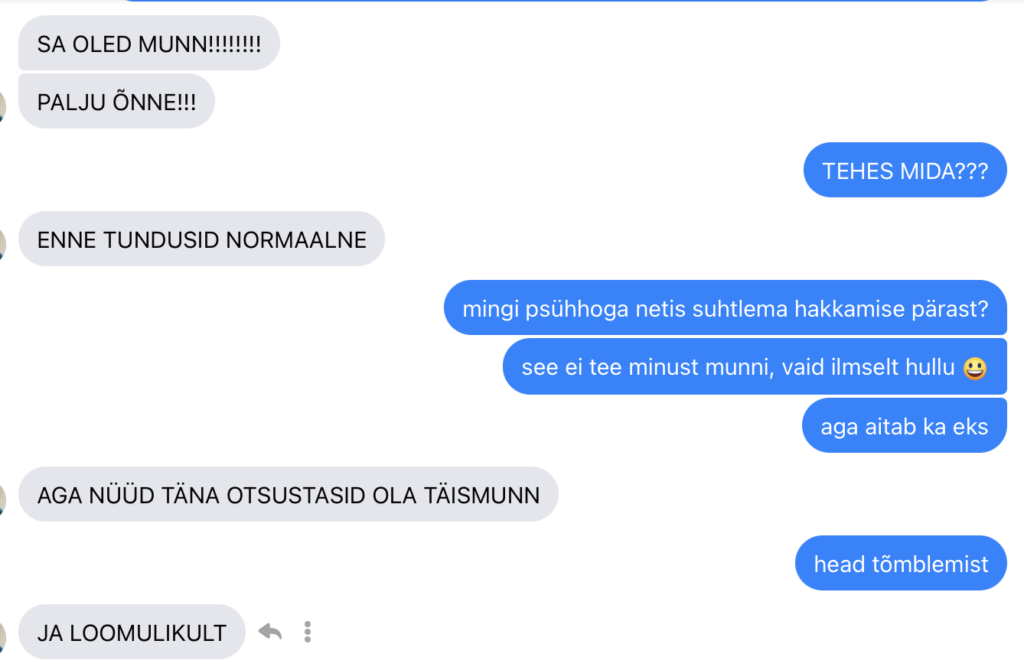Click the reply arrow next to JA LOOMULIKULT
The width and height of the screenshot is (1024, 670).
coord(270,631)
